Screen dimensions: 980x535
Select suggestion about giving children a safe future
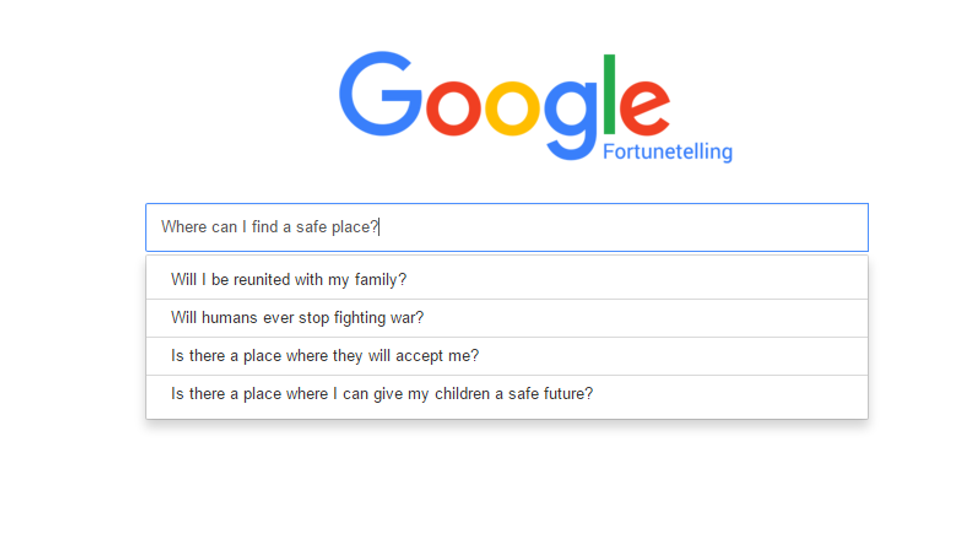[x=381, y=394]
